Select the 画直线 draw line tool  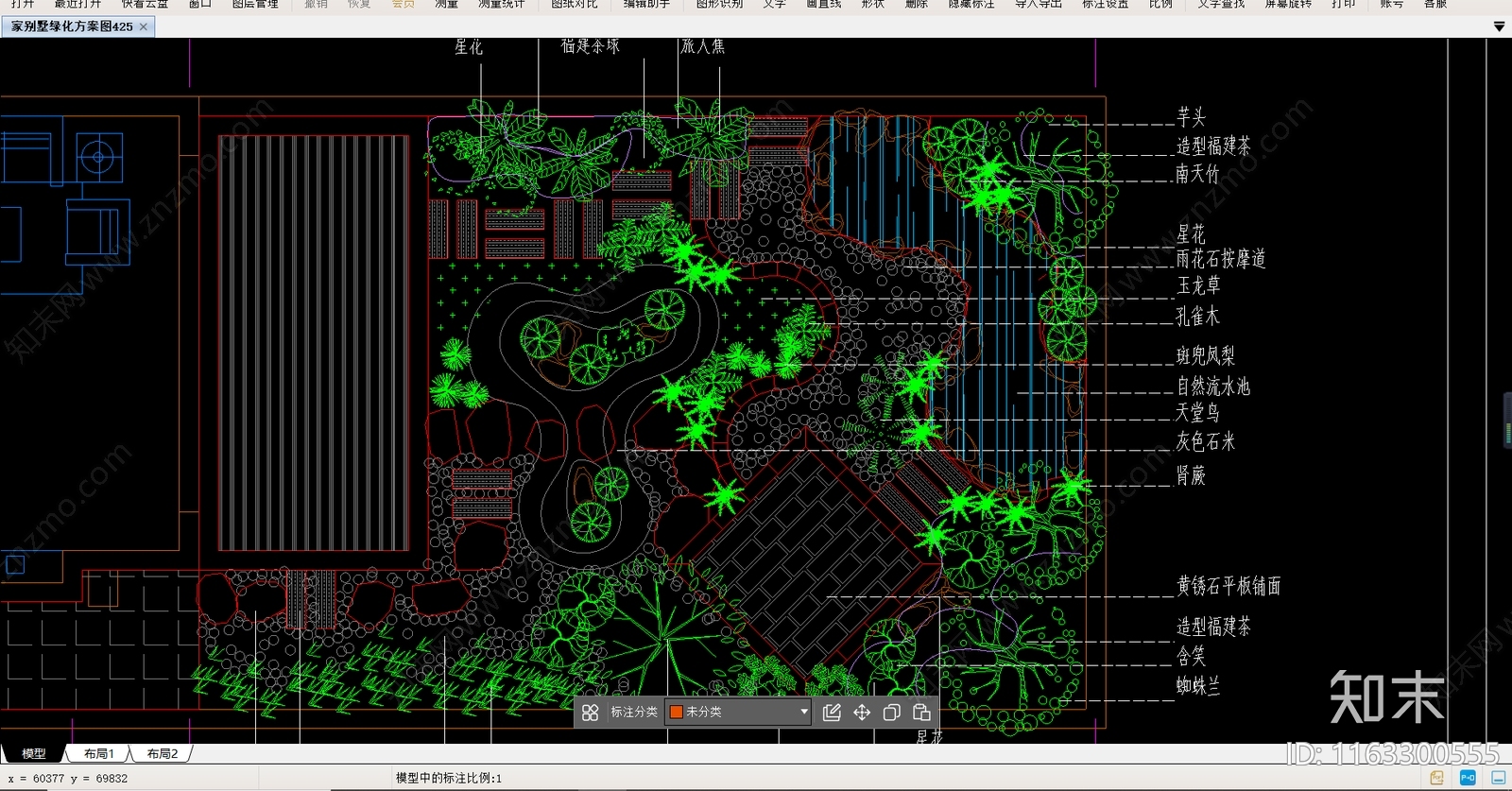click(x=824, y=5)
